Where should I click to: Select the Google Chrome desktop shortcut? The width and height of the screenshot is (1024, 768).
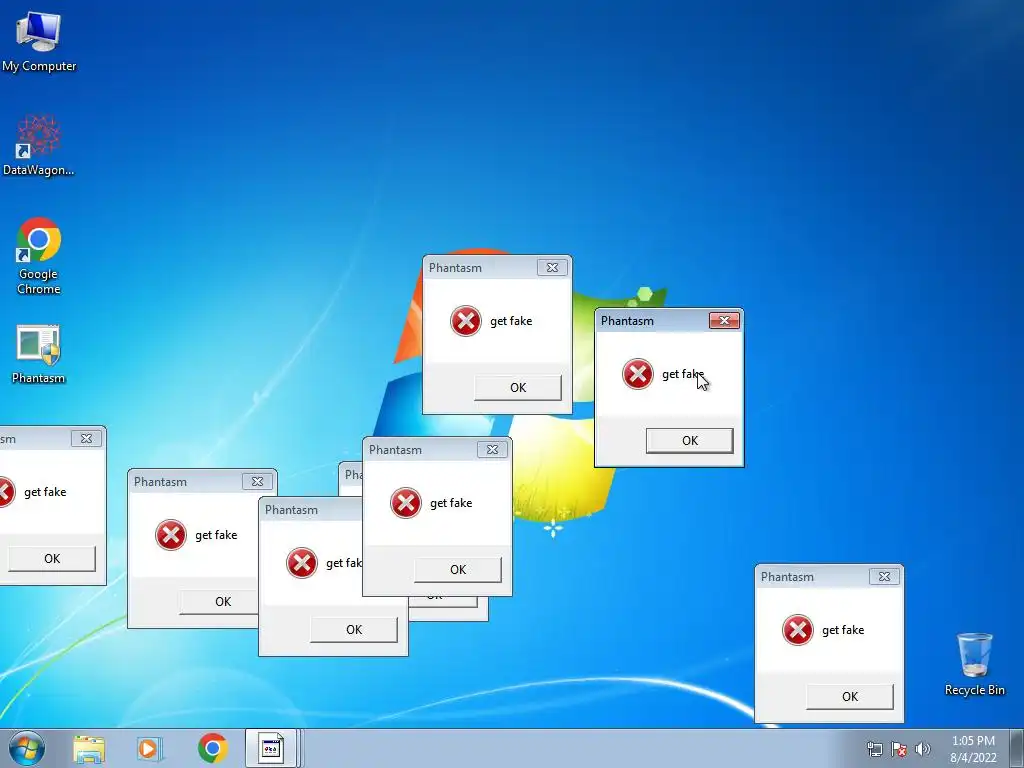39,256
